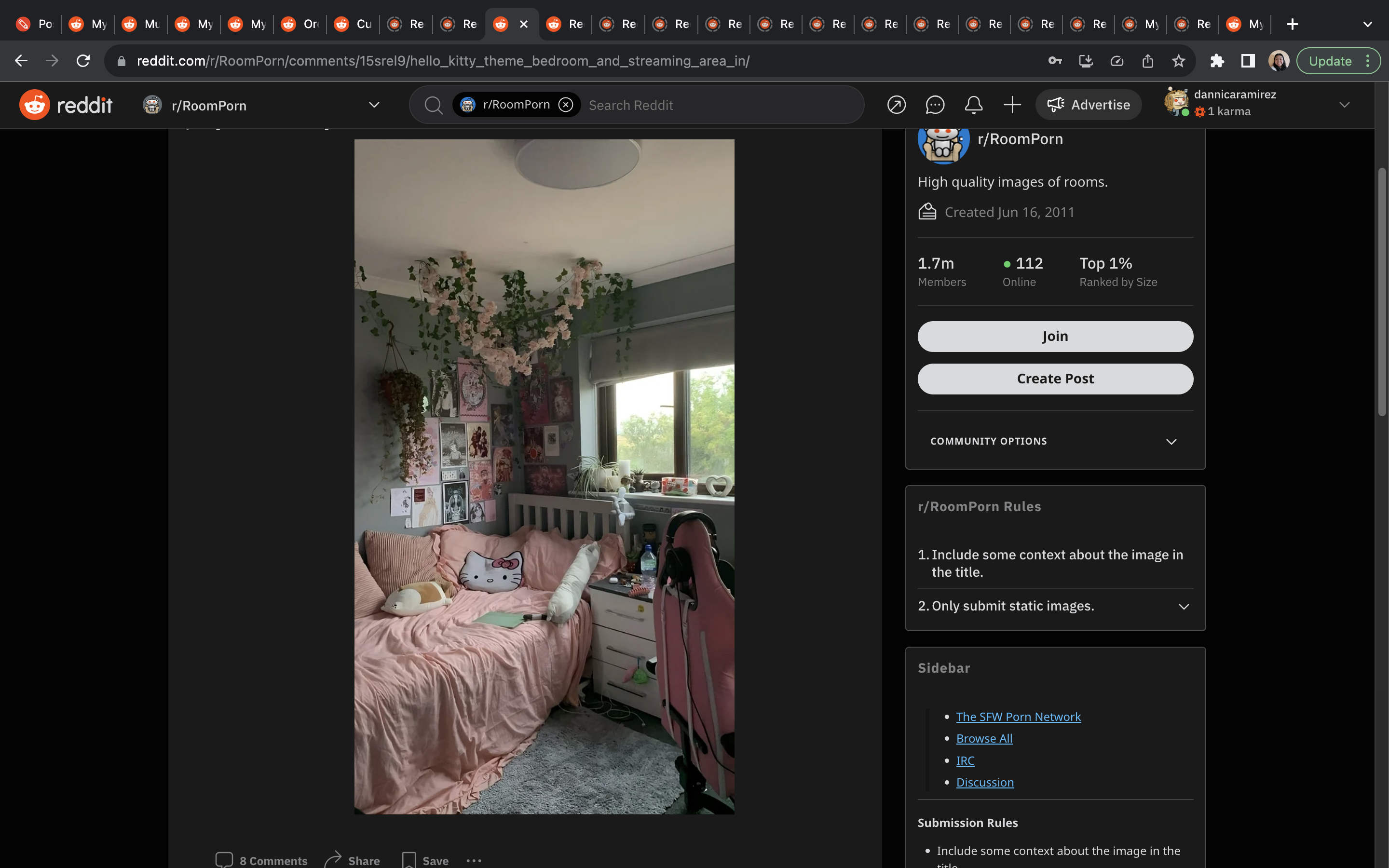
Task: Toggle the browser side panel icon
Action: [1248, 61]
